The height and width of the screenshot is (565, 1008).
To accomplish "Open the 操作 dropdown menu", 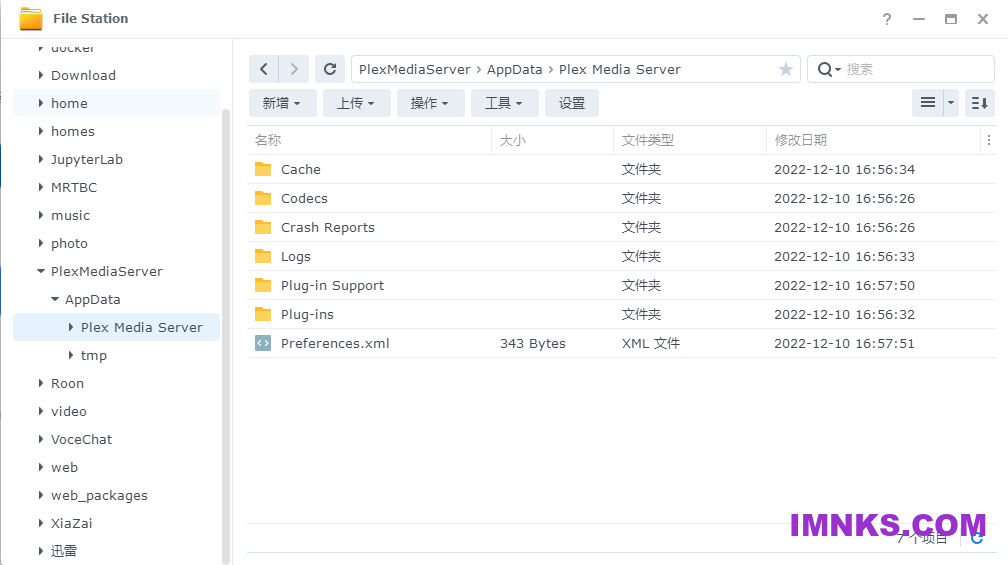I will point(430,103).
